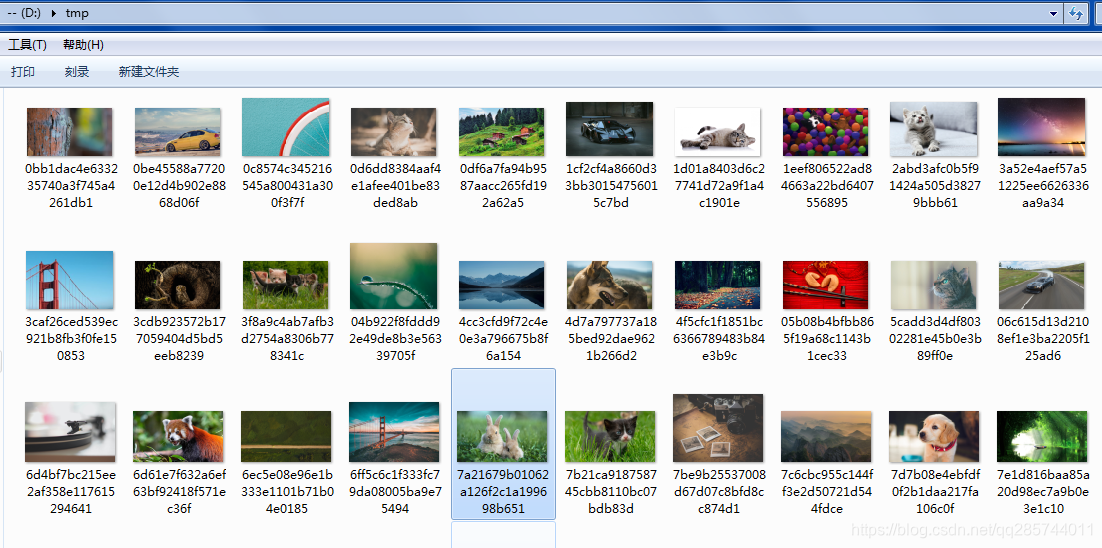Select grey cat profile thumbnail 5cadd3d4df803

pyautogui.click(x=933, y=285)
